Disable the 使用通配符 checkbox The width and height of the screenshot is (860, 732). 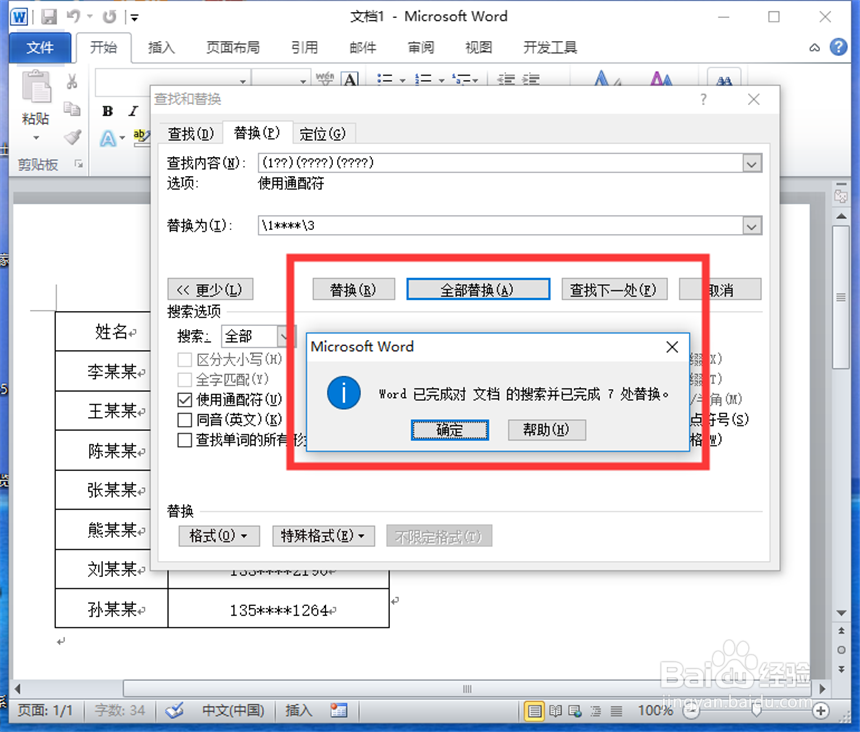pos(185,400)
